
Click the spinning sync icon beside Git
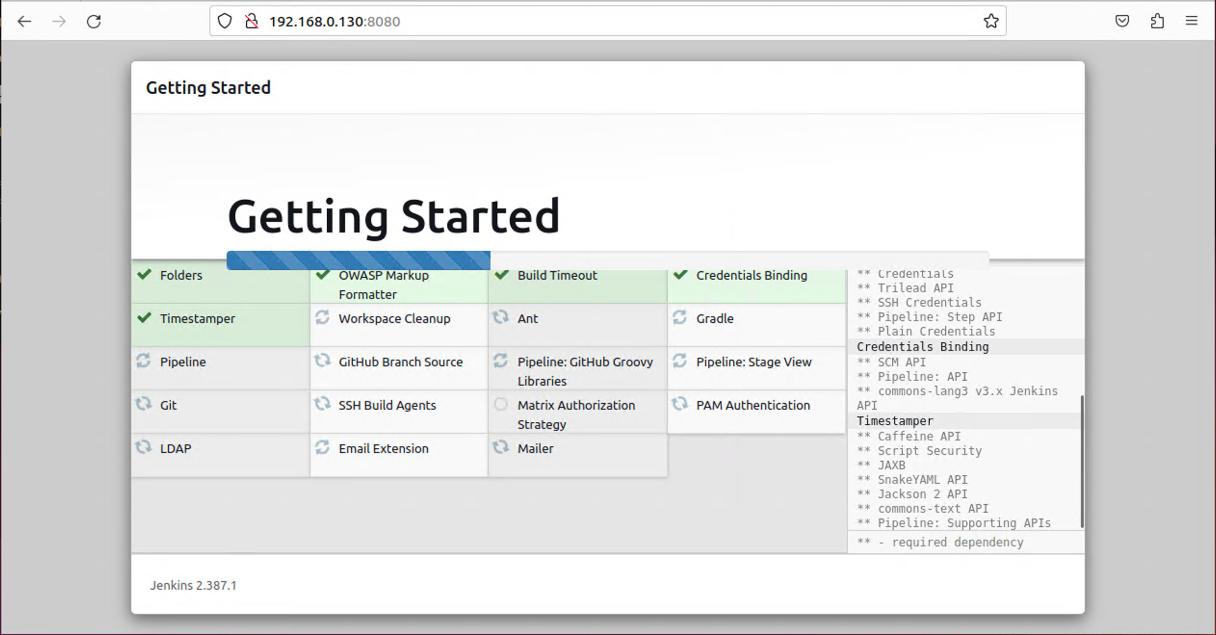[x=144, y=405]
